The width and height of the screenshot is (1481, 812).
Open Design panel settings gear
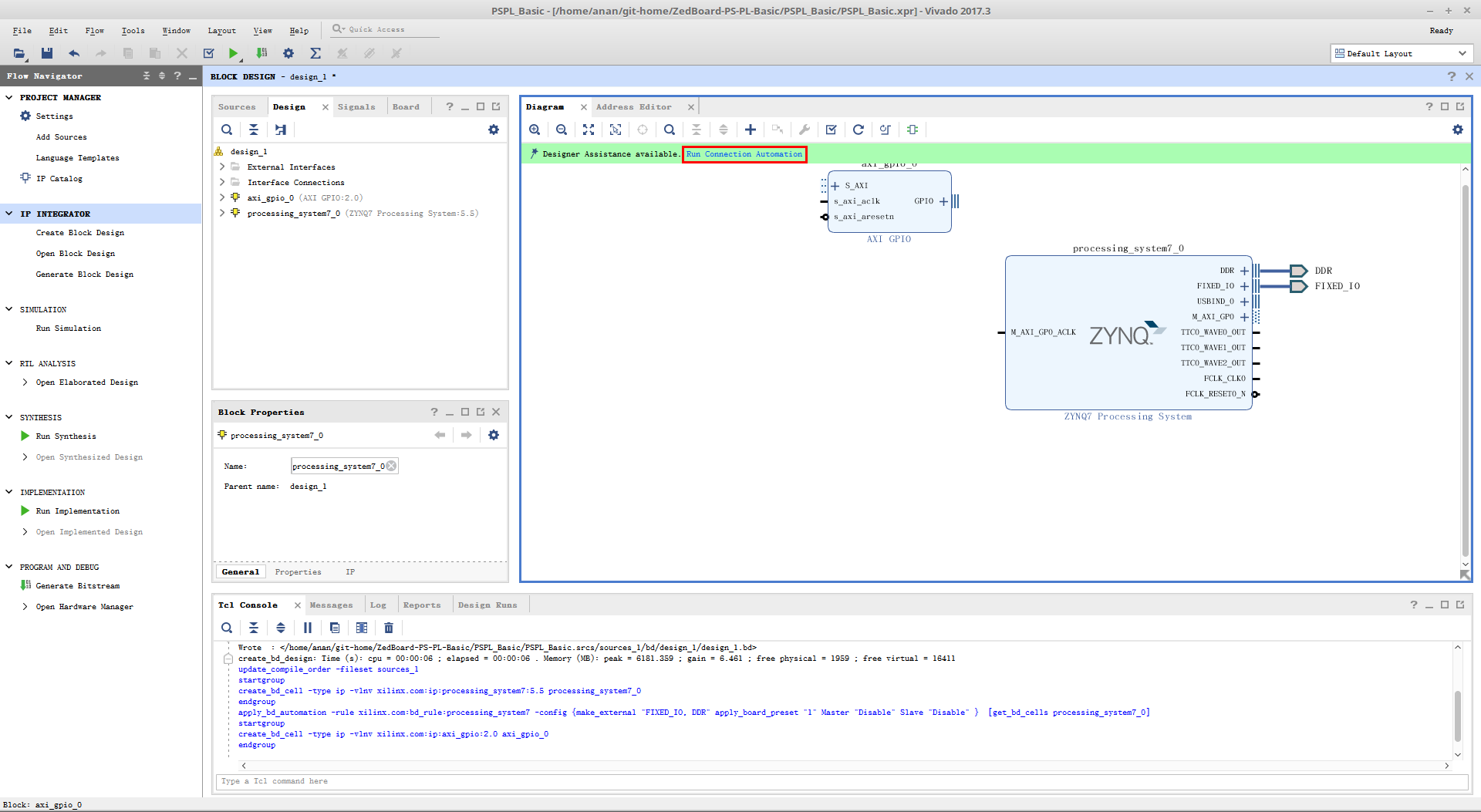pos(494,130)
